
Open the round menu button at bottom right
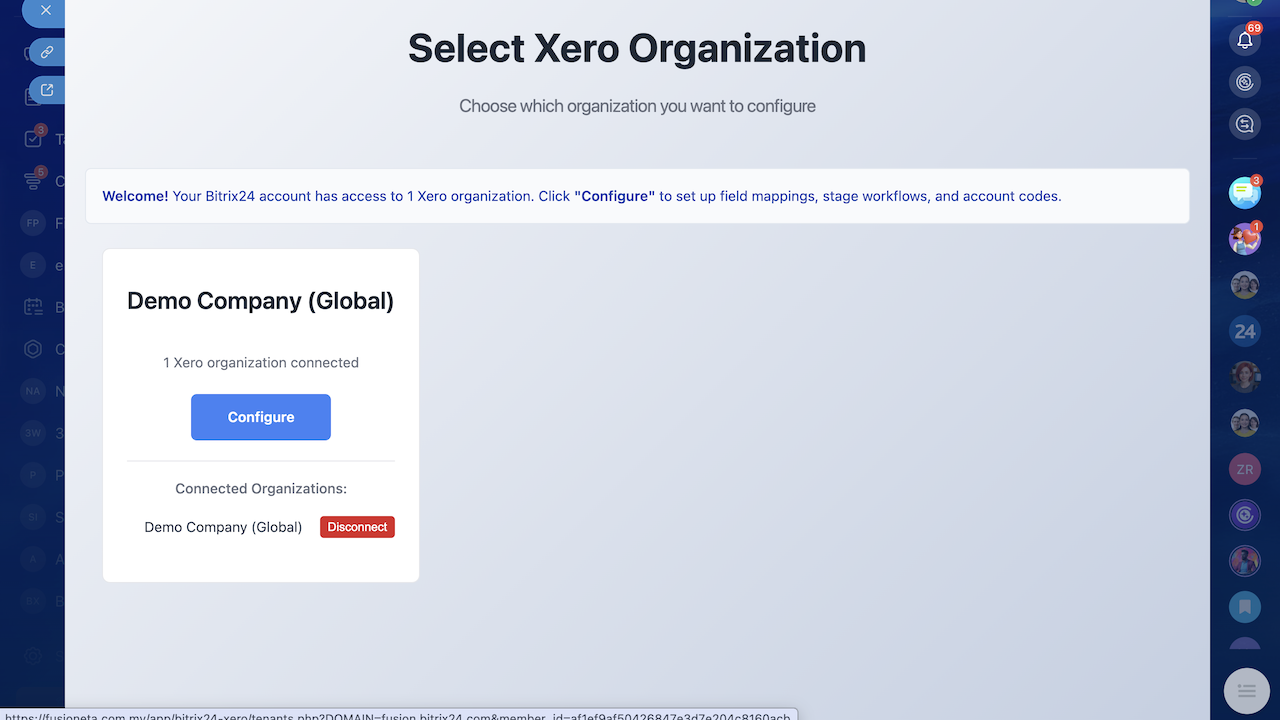pos(1246,690)
